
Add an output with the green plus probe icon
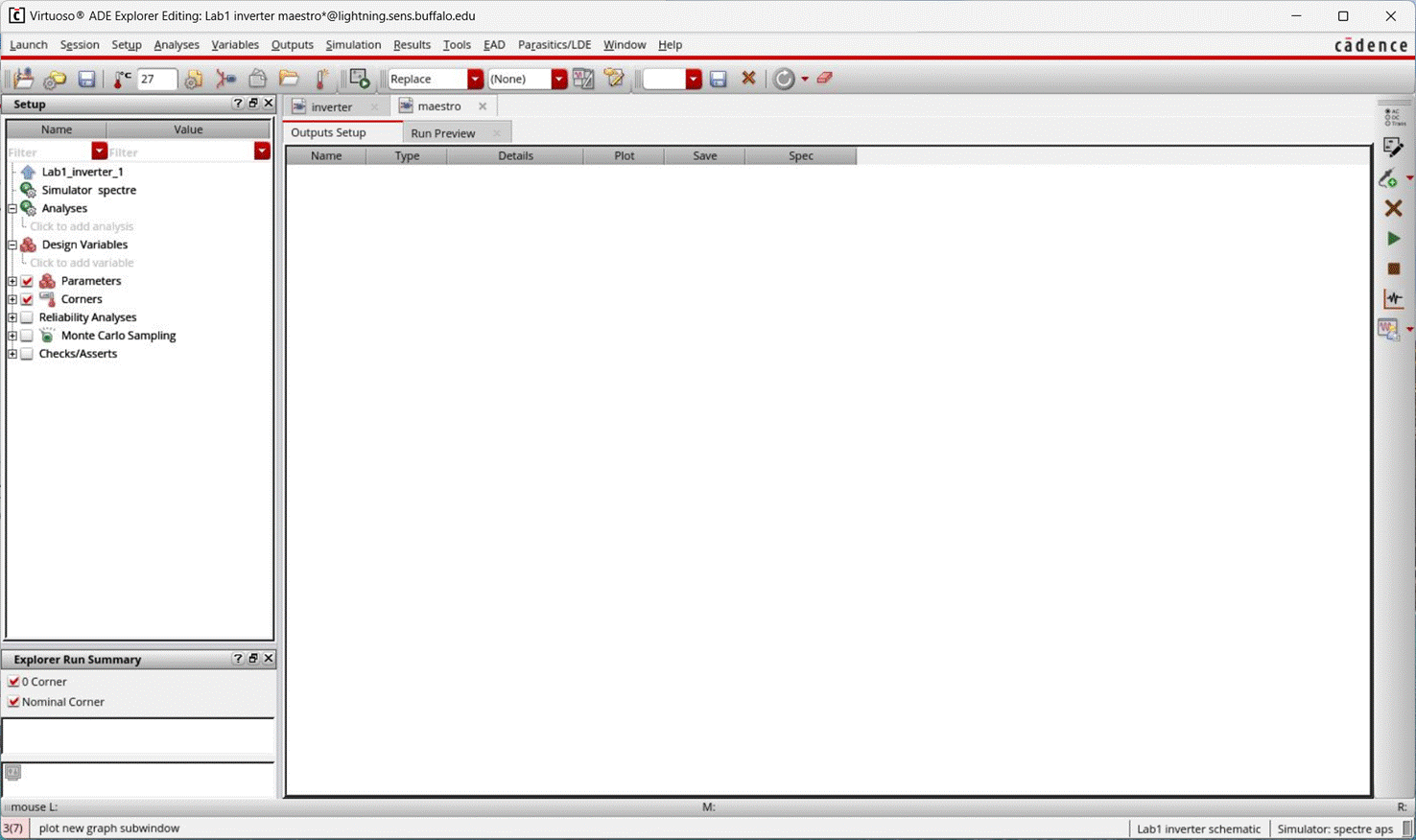pyautogui.click(x=1389, y=179)
